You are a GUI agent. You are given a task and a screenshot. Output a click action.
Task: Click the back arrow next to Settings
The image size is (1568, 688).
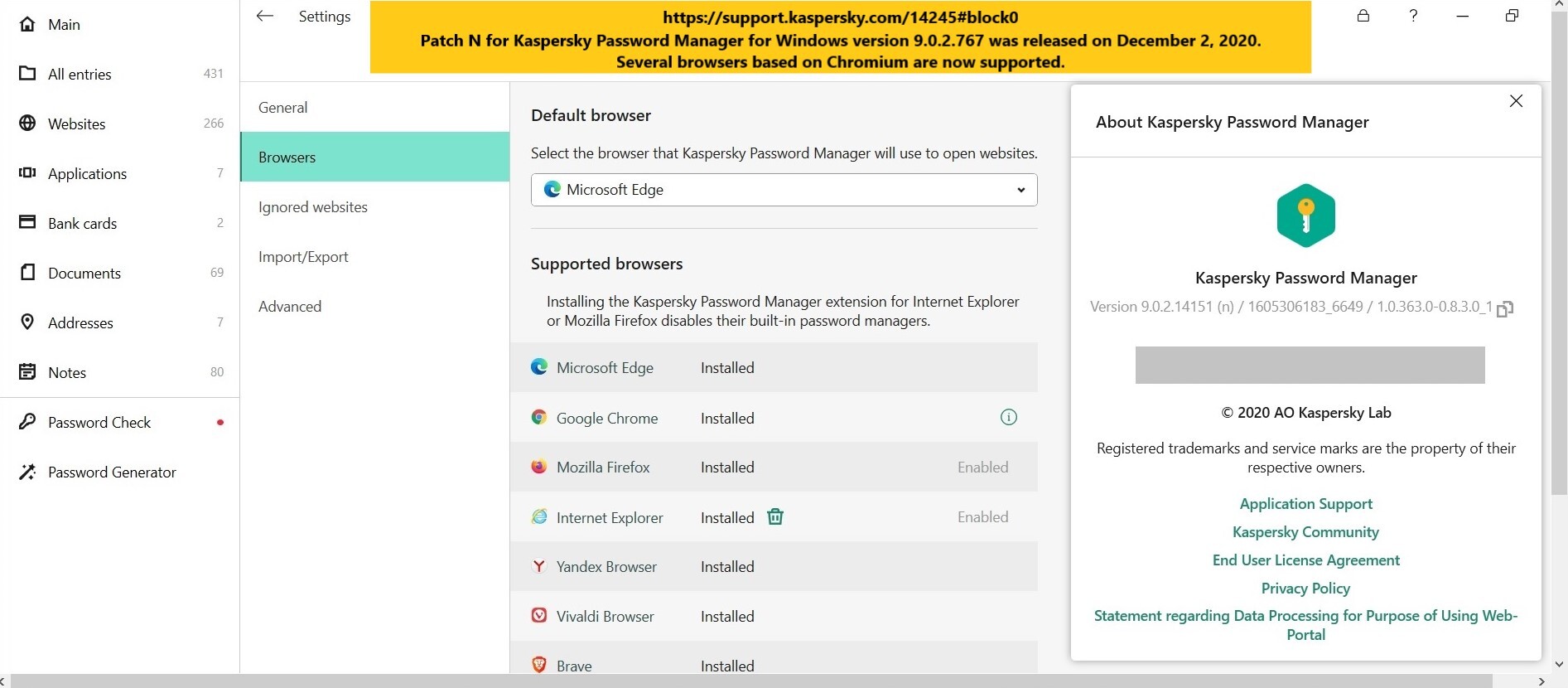[x=265, y=16]
